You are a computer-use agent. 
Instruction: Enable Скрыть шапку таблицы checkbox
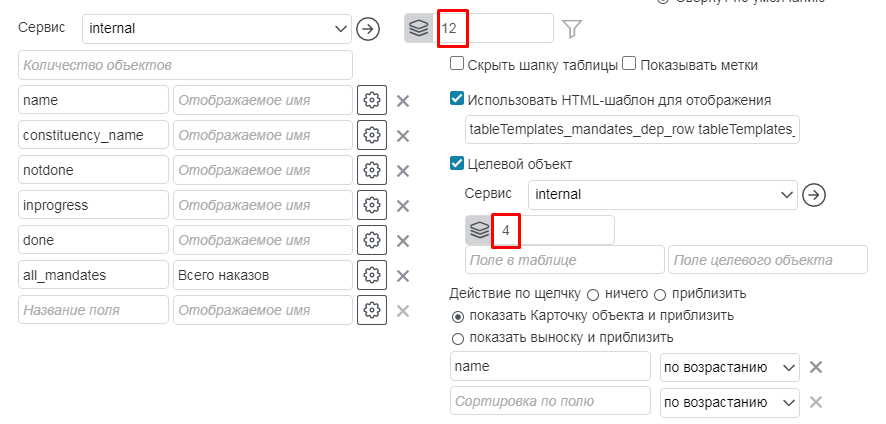point(457,65)
